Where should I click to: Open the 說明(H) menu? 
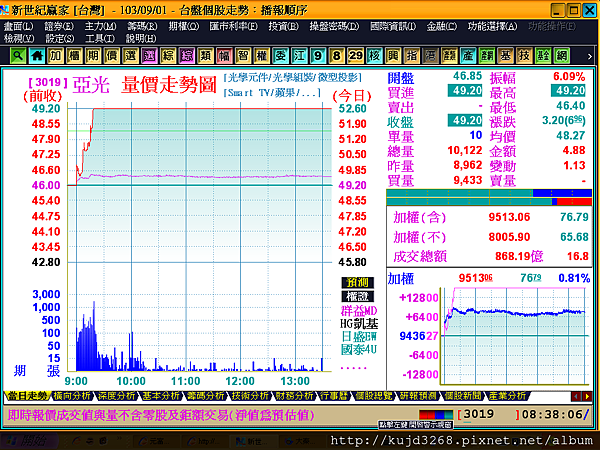tap(141, 39)
